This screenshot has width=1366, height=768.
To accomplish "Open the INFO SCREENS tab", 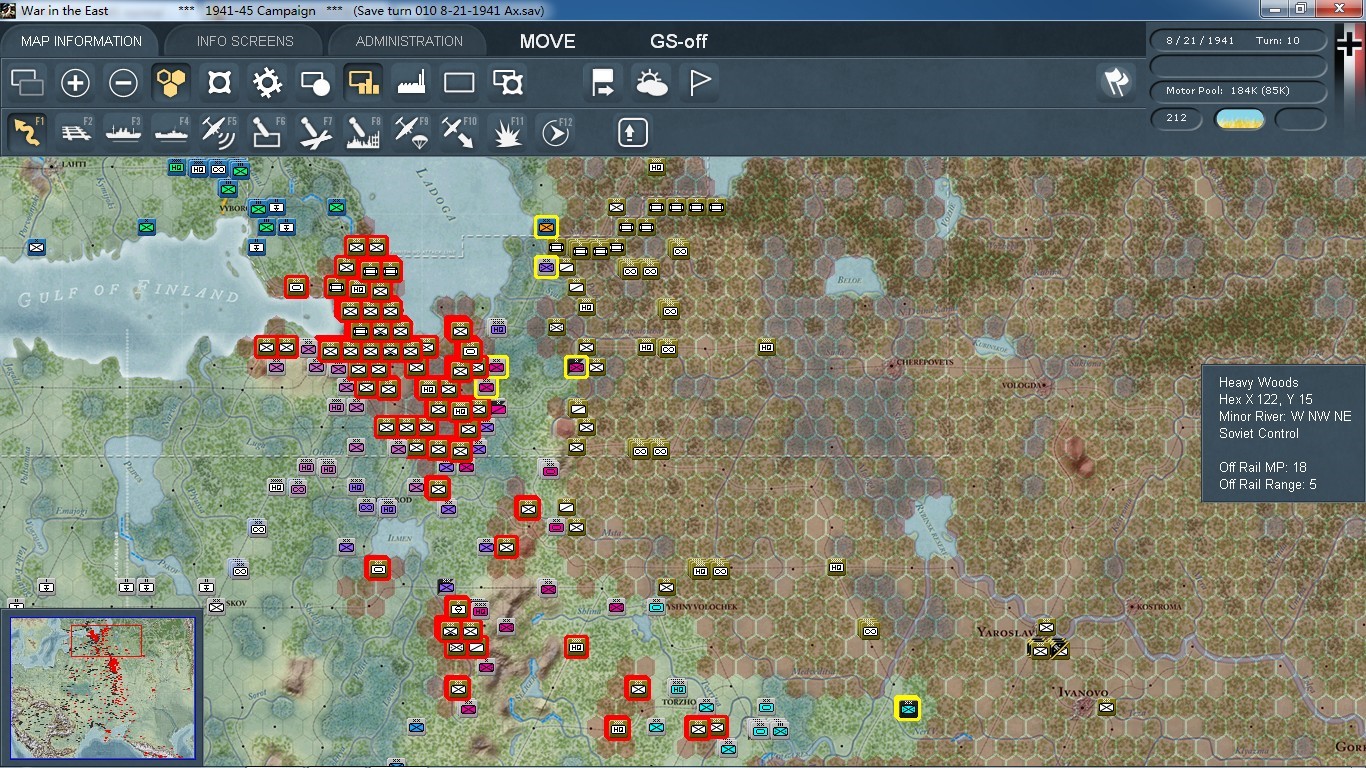I will (x=245, y=41).
